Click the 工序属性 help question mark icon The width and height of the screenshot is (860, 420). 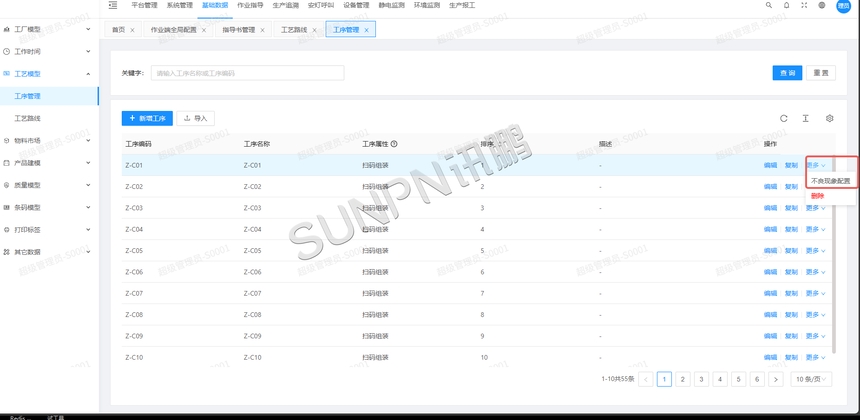click(x=394, y=144)
